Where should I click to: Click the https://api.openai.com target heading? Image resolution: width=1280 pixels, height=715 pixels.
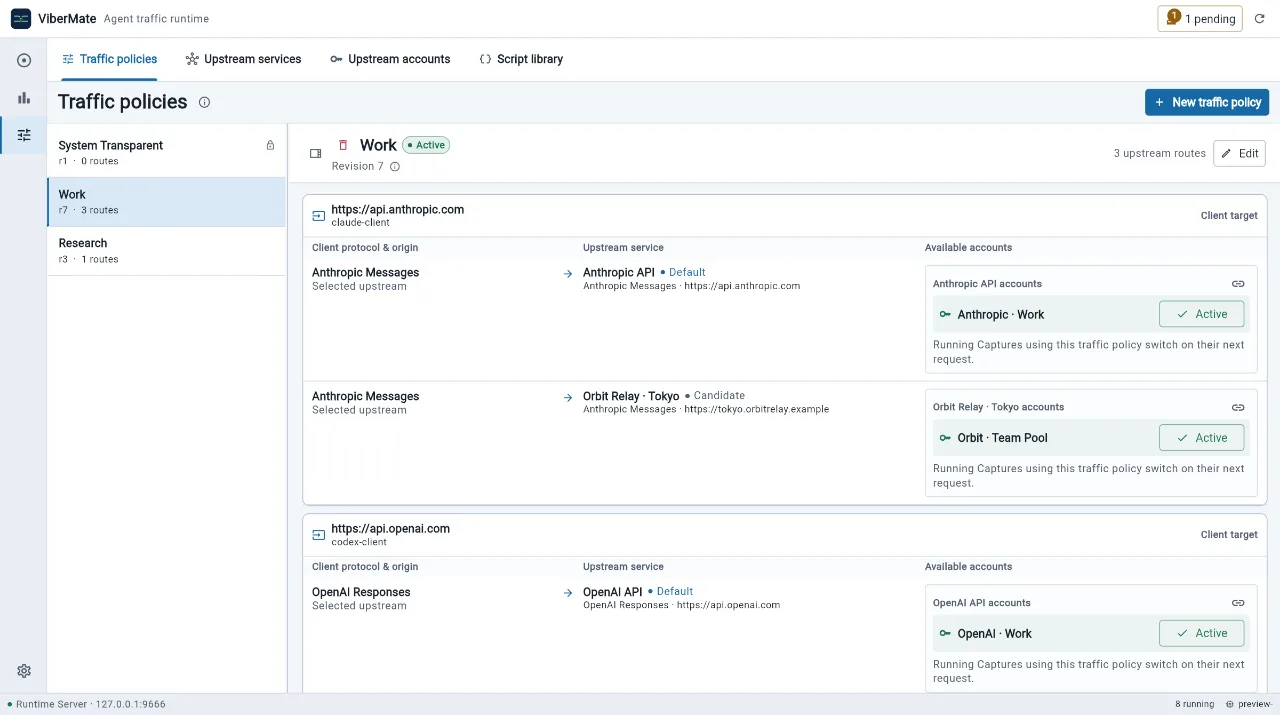coord(391,529)
